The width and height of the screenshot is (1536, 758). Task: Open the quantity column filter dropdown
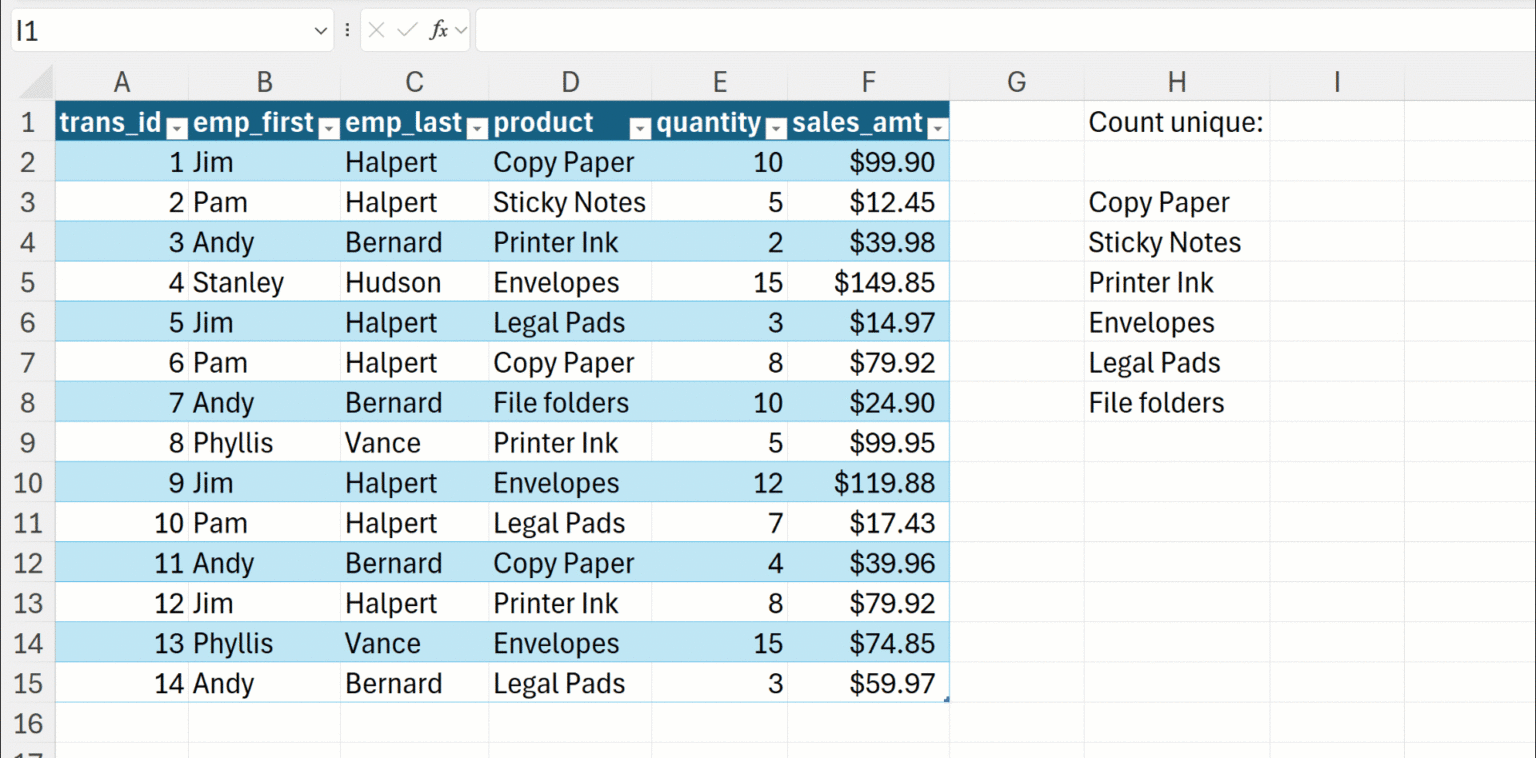click(775, 128)
